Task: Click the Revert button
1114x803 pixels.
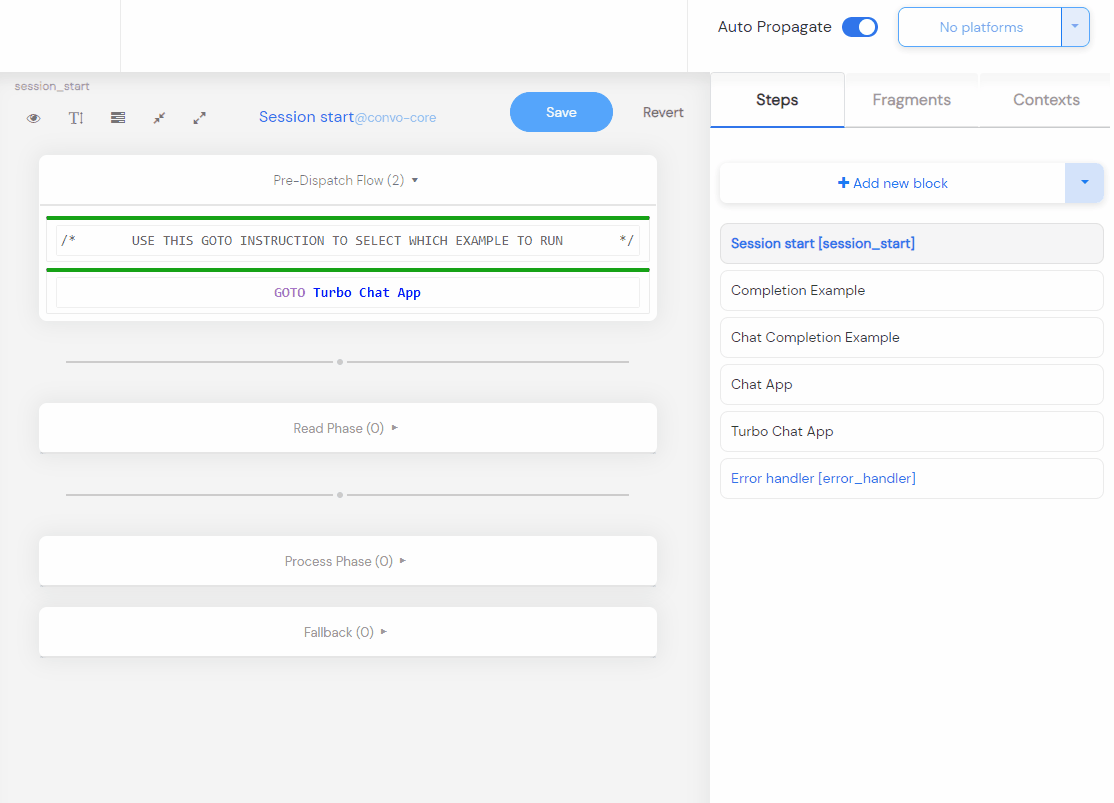Action: [x=663, y=112]
